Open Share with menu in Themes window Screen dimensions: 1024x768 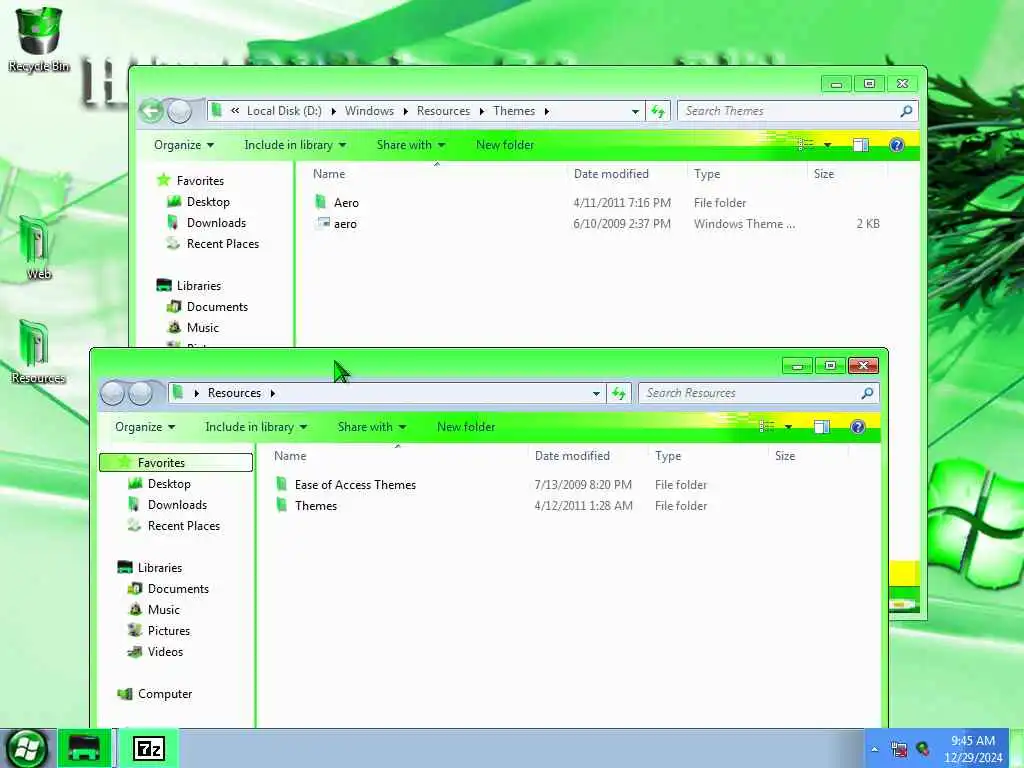click(411, 145)
